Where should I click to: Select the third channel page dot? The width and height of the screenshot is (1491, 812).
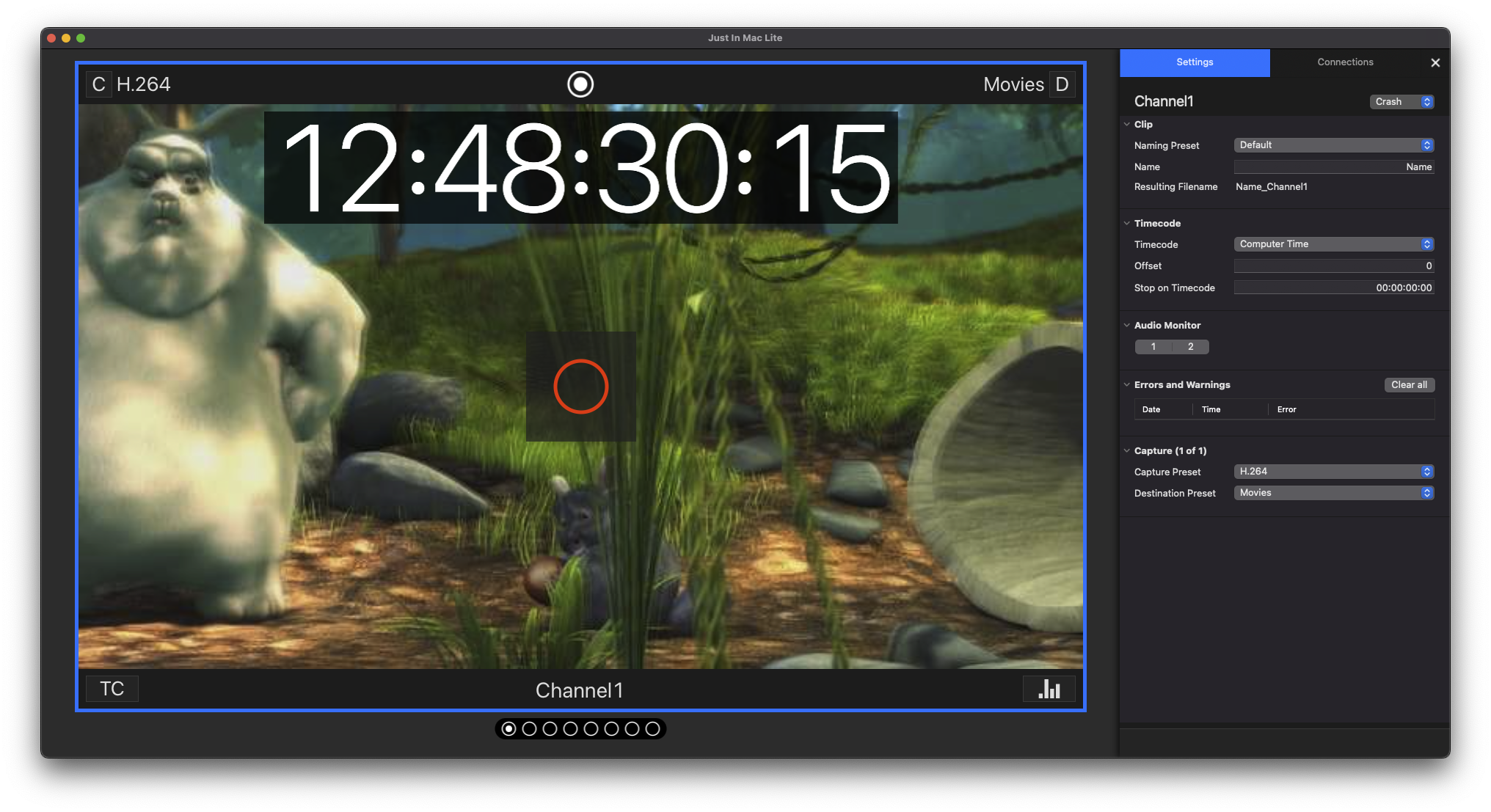pyautogui.click(x=550, y=729)
